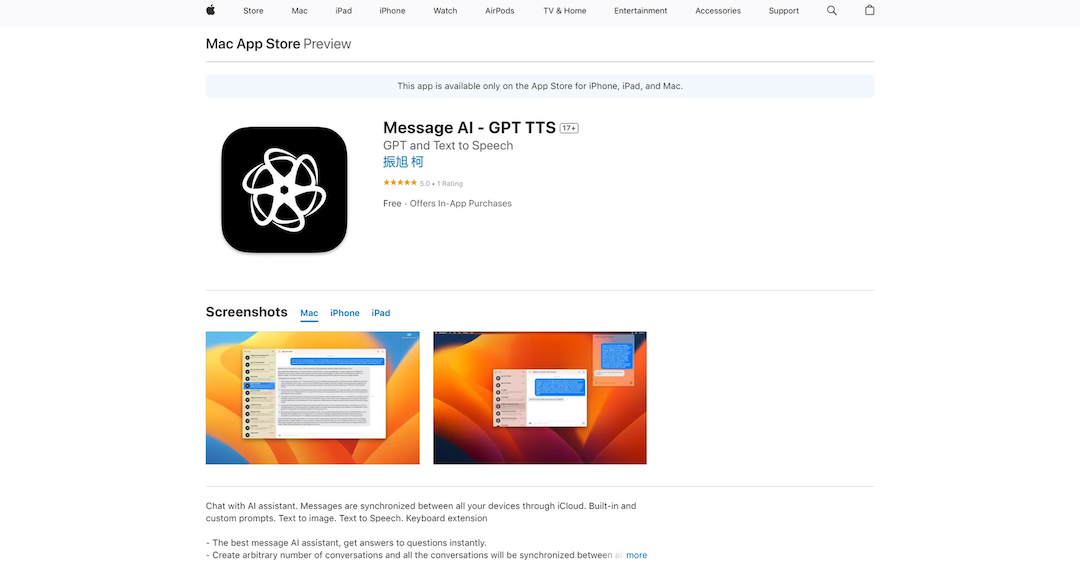Image resolution: width=1080 pixels, height=563 pixels.
Task: Click the Message AI app icon
Action: (284, 190)
